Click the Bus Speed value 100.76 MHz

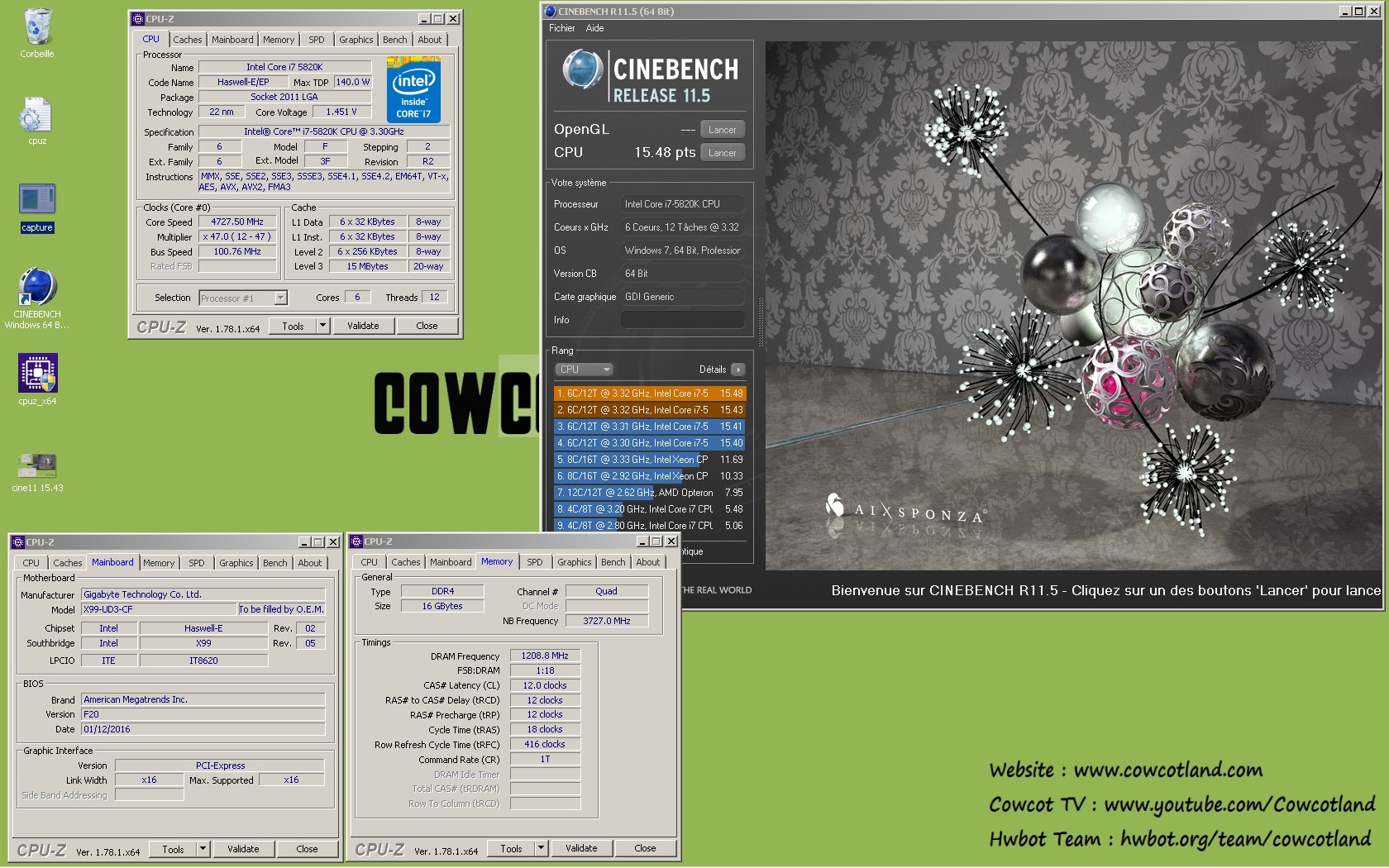click(x=237, y=251)
